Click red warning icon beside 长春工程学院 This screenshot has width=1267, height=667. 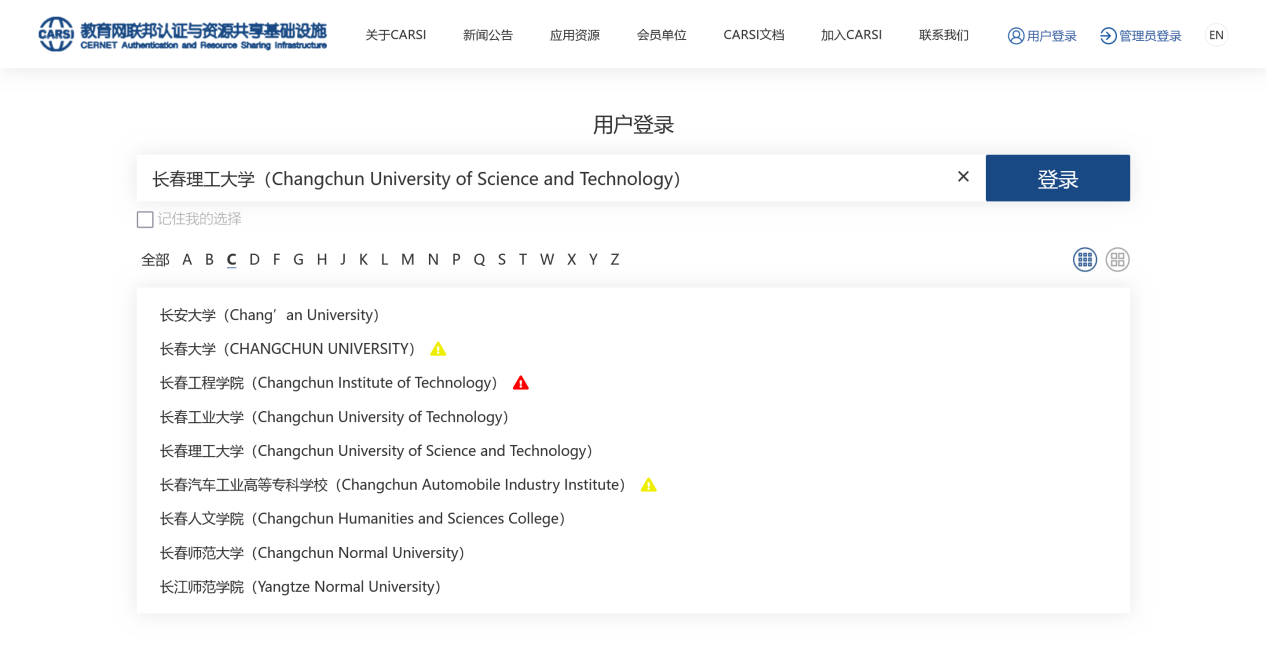tap(520, 383)
